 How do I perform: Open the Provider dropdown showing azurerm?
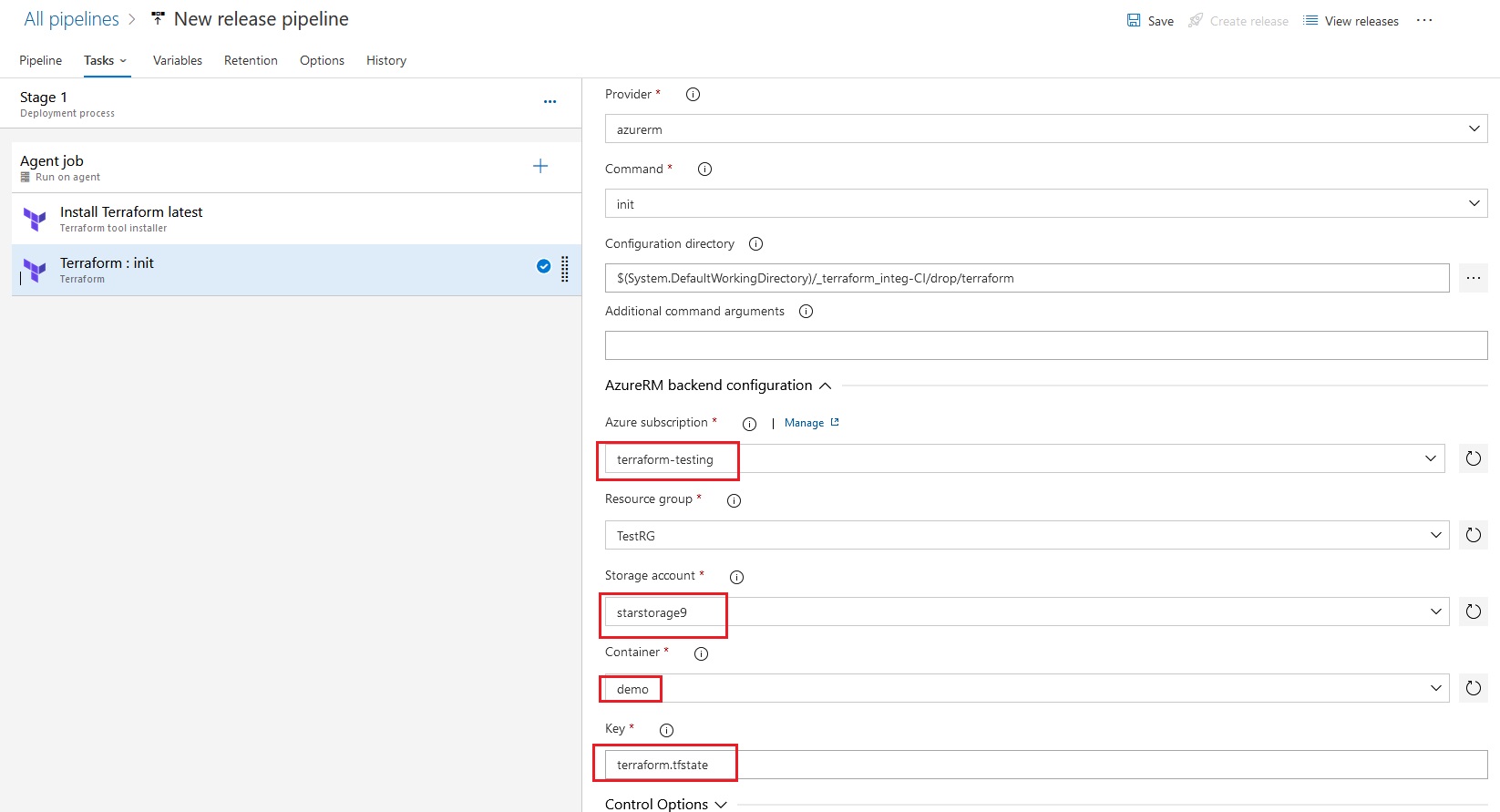(1046, 128)
